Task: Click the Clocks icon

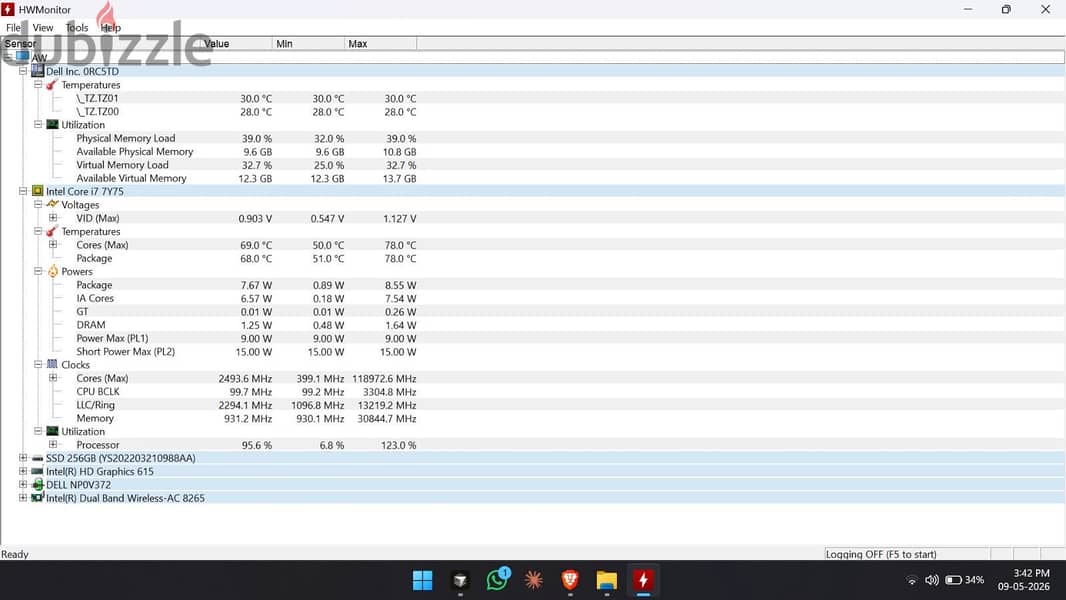Action: coord(52,364)
